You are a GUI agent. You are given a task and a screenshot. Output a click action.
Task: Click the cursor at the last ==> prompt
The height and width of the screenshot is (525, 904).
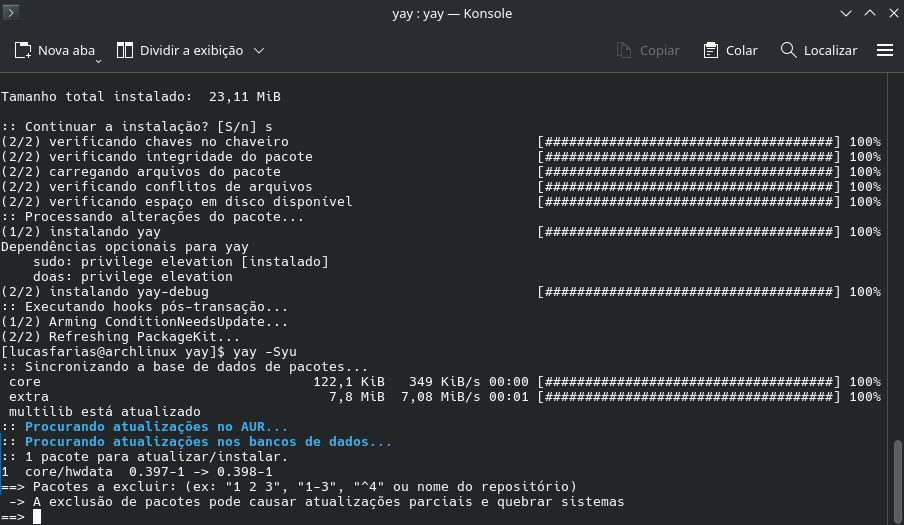point(37,516)
